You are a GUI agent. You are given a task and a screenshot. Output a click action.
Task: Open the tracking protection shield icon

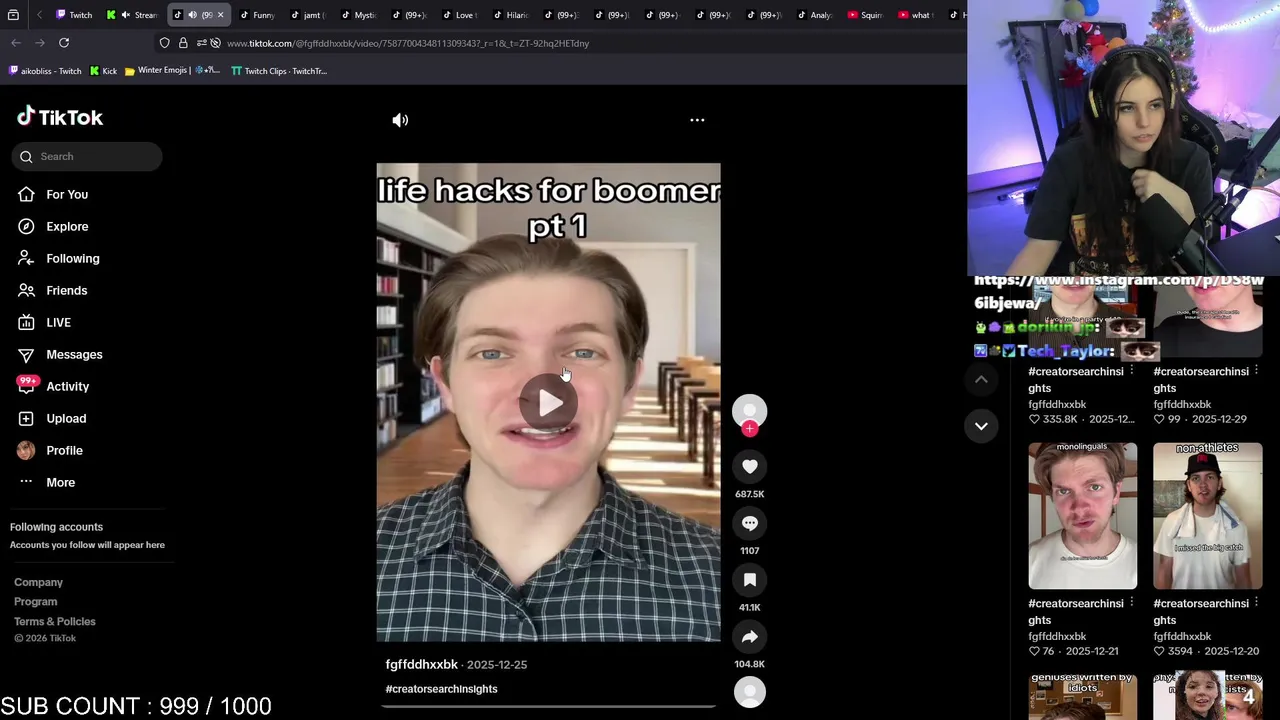coord(164,43)
